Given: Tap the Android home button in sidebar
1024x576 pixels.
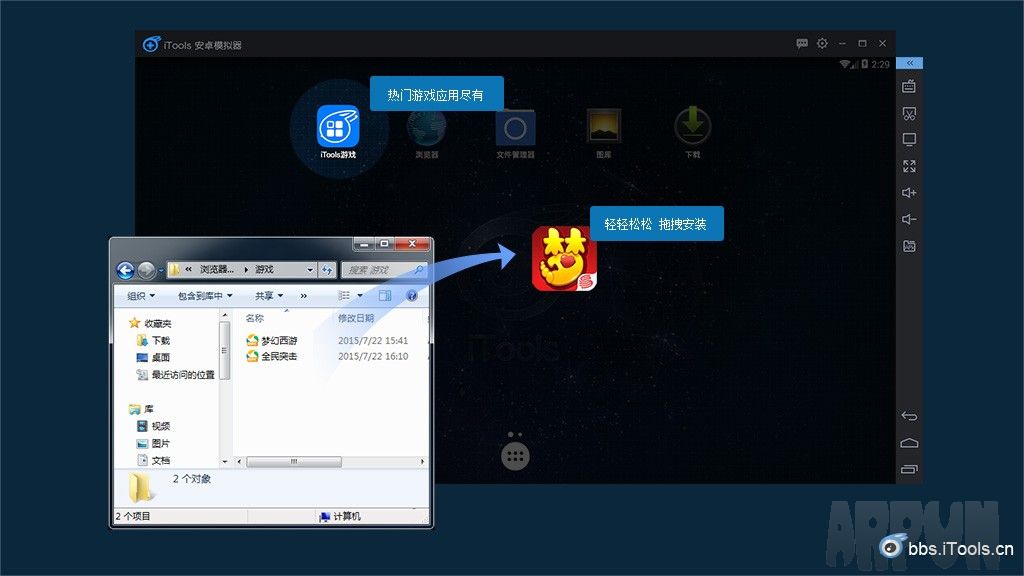Looking at the screenshot, I should coord(909,443).
